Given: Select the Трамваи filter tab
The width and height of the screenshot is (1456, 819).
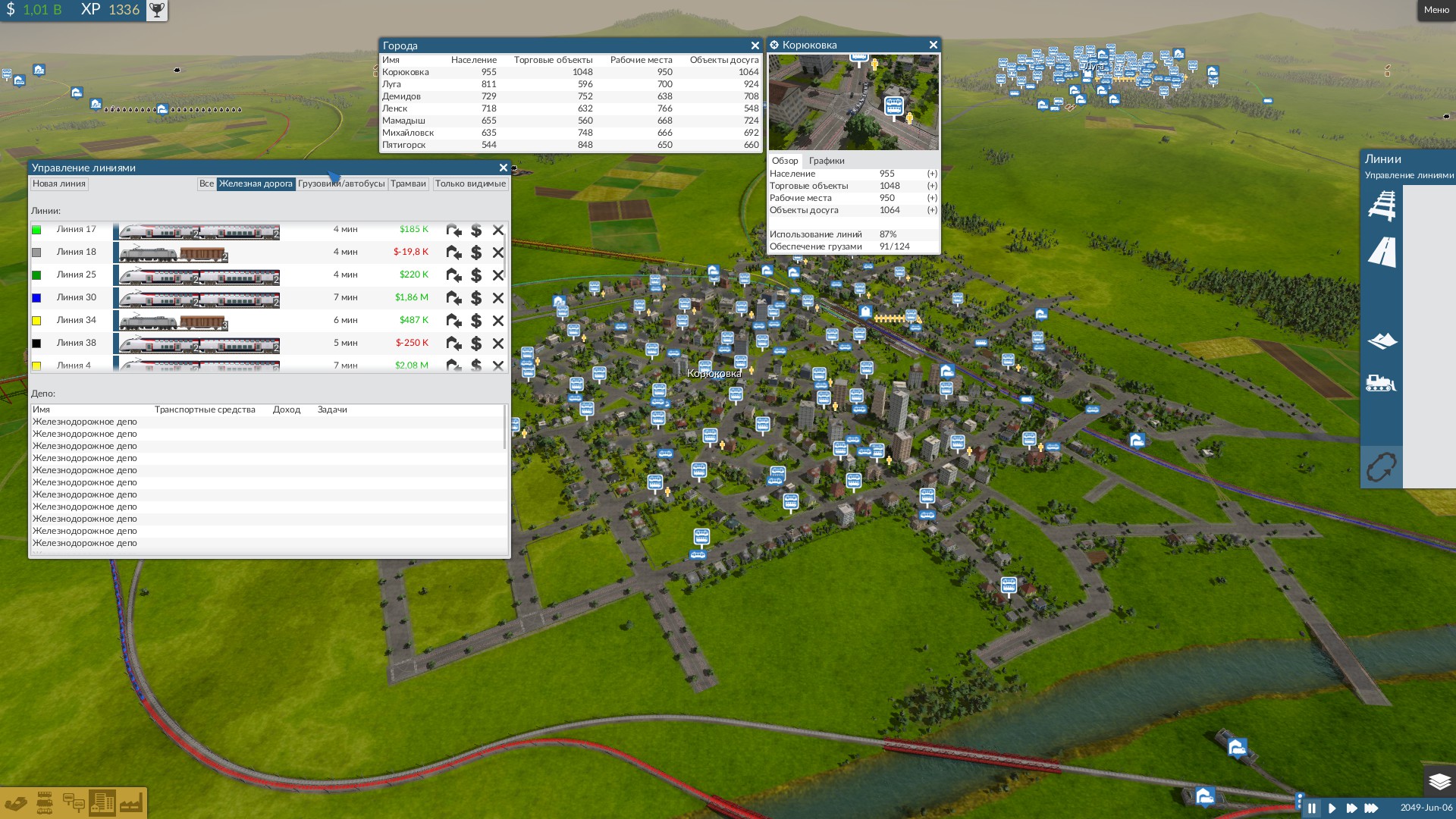Looking at the screenshot, I should [x=408, y=184].
